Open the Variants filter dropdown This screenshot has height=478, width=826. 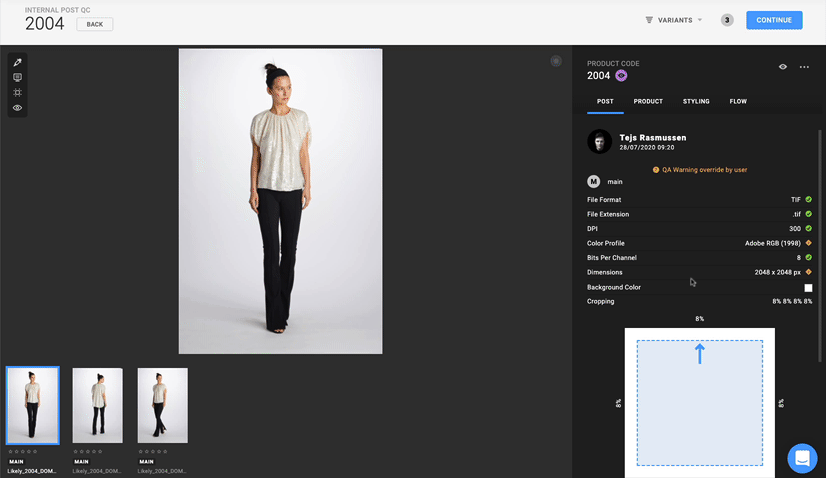click(x=674, y=20)
